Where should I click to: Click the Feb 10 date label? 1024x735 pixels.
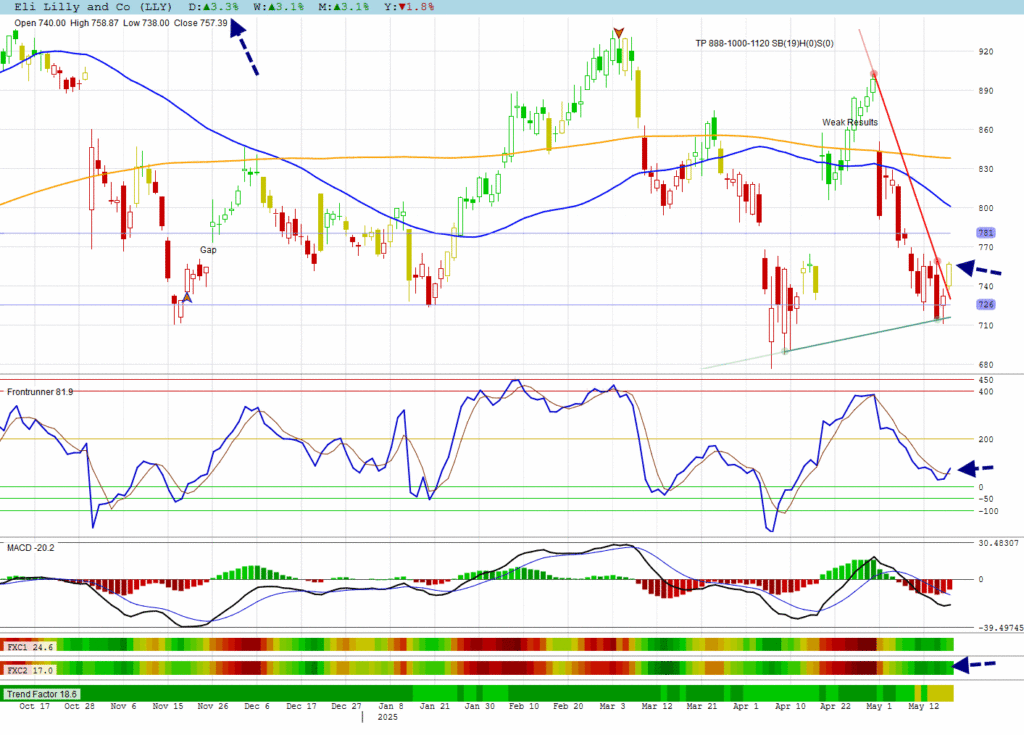pos(524,706)
